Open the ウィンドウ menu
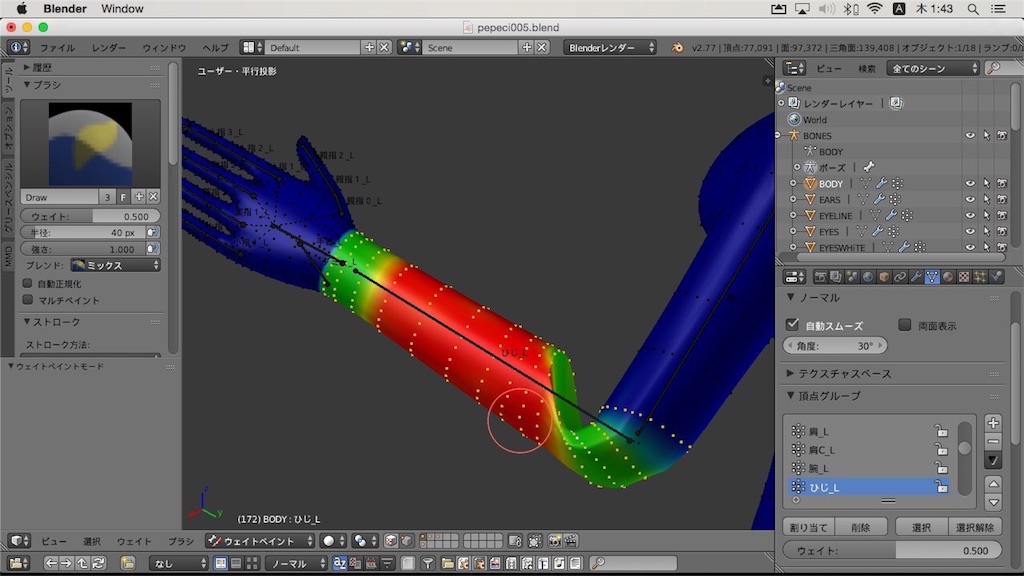This screenshot has height=576, width=1024. pyautogui.click(x=164, y=48)
